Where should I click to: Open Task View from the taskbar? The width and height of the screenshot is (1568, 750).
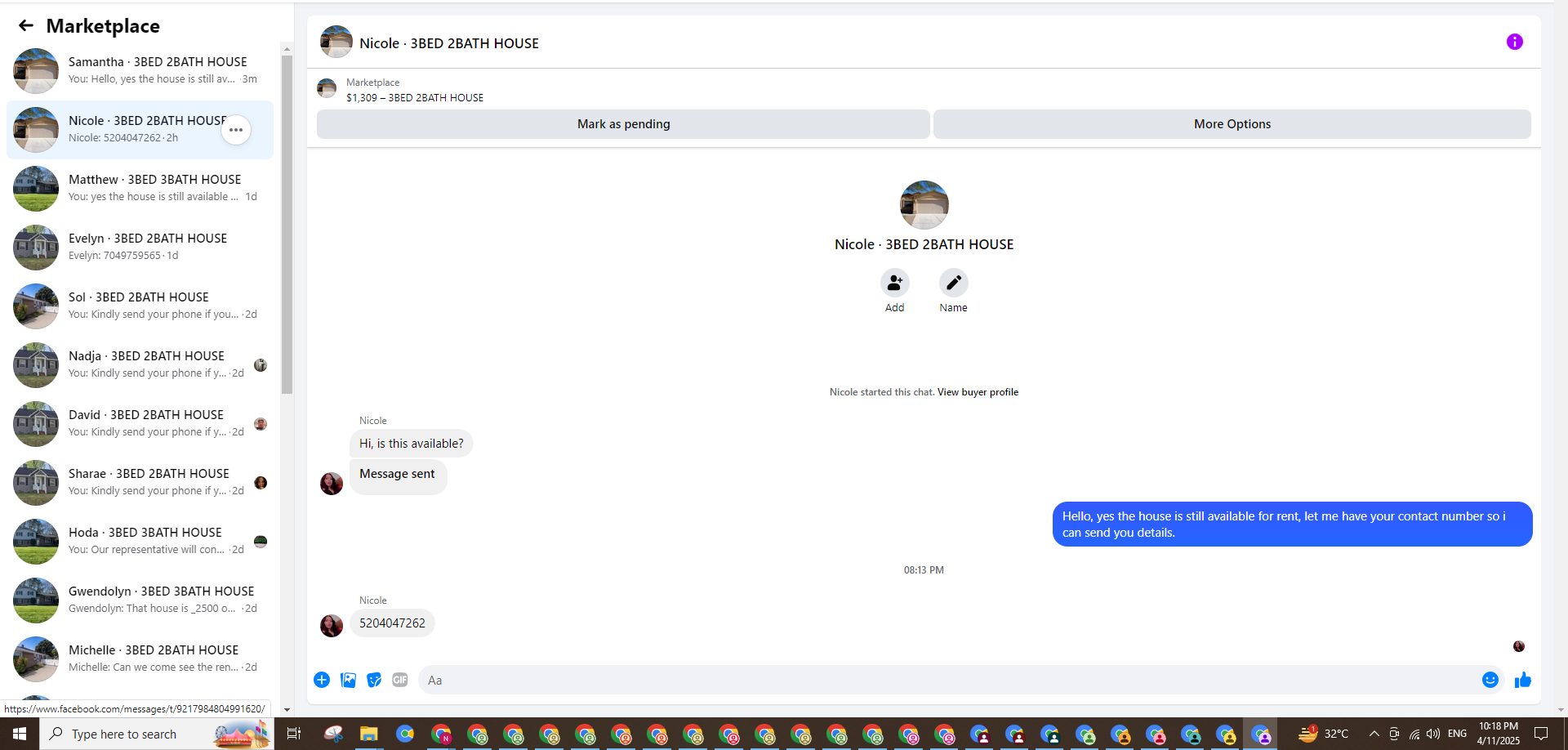coord(294,734)
